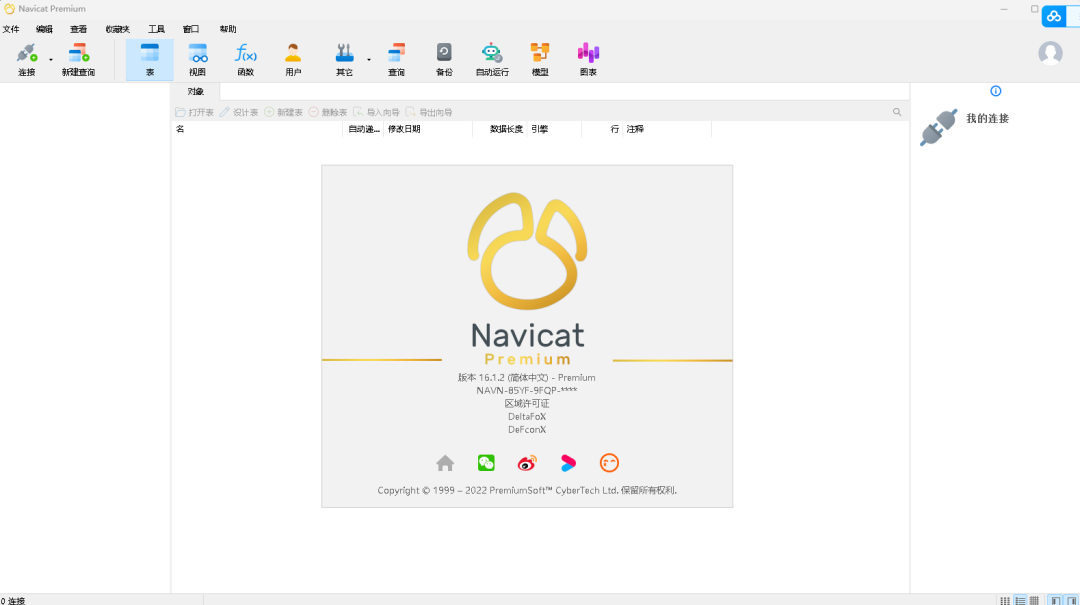The width and height of the screenshot is (1080, 605).
Task: Toggle the navigation pane in the status bar
Action: (1053, 600)
